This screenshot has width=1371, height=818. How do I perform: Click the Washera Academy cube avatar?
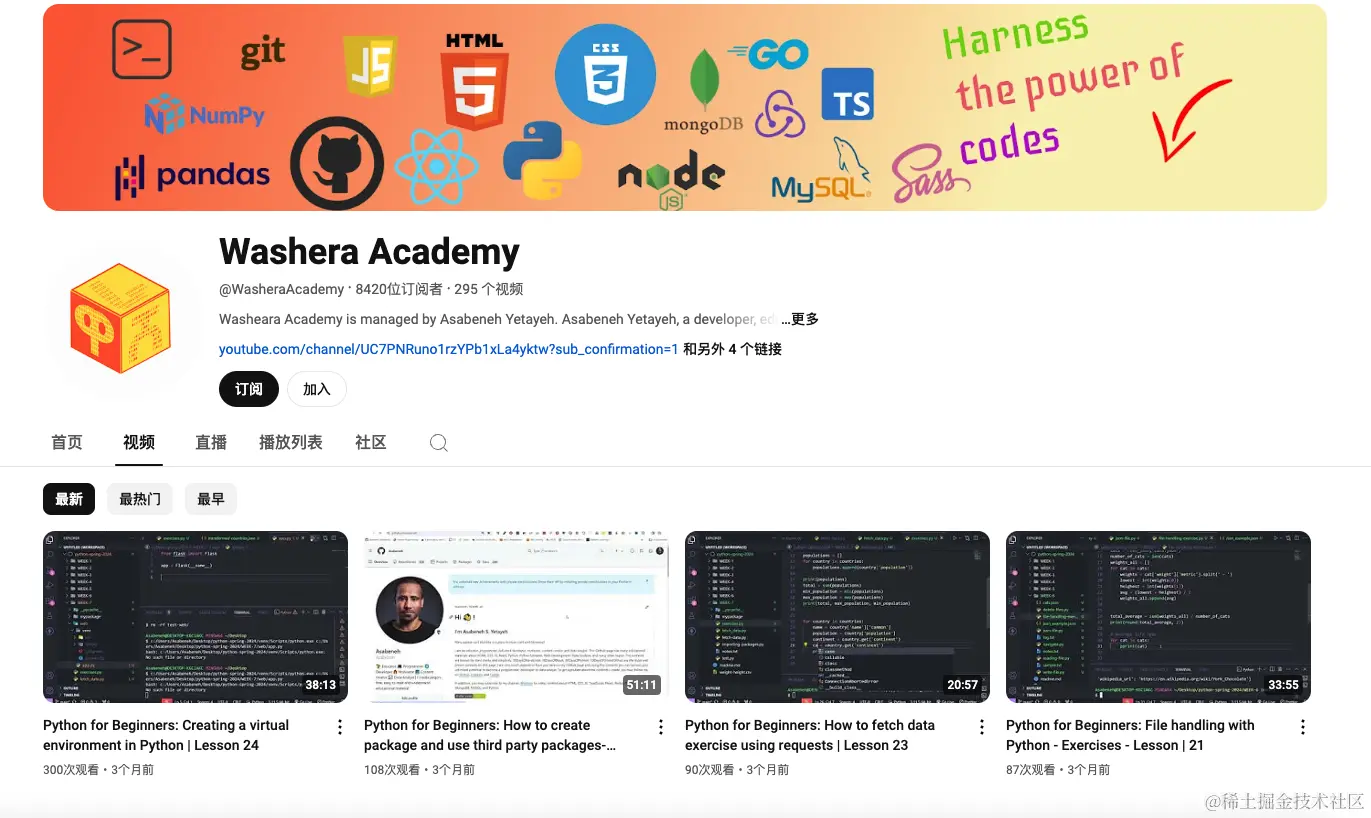point(122,318)
